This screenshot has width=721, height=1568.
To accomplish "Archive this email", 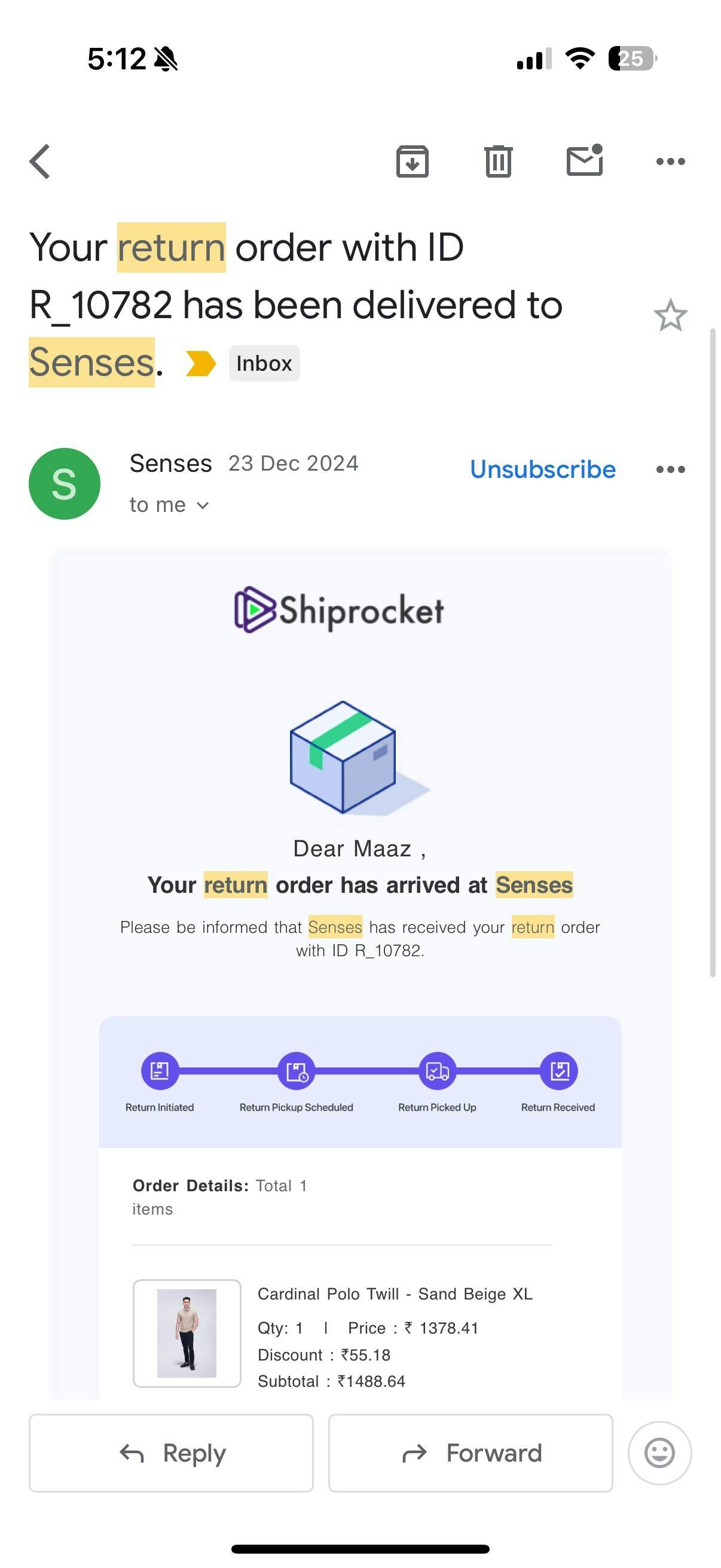I will coord(413,161).
